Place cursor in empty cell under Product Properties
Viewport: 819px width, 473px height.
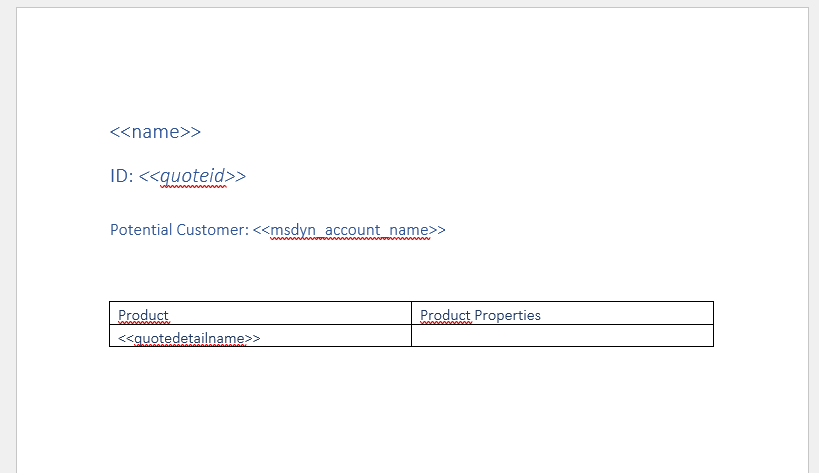tap(563, 336)
